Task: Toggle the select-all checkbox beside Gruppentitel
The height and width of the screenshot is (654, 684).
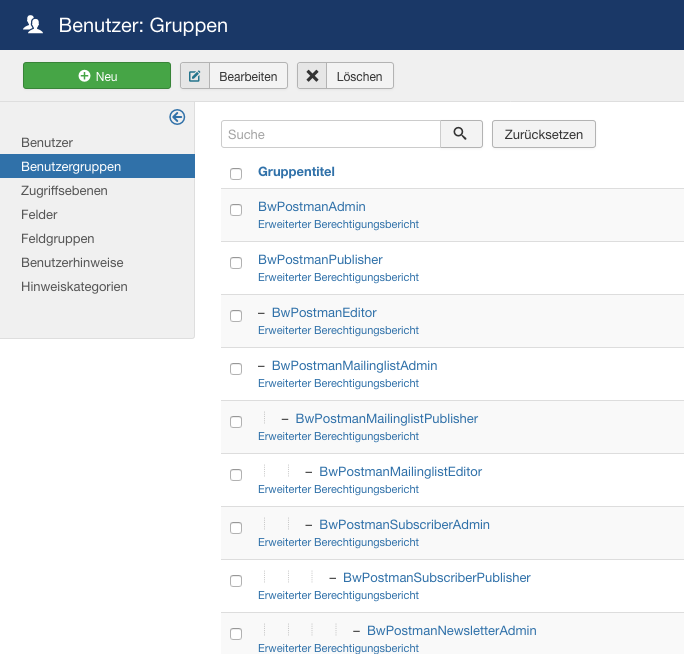Action: pos(236,173)
